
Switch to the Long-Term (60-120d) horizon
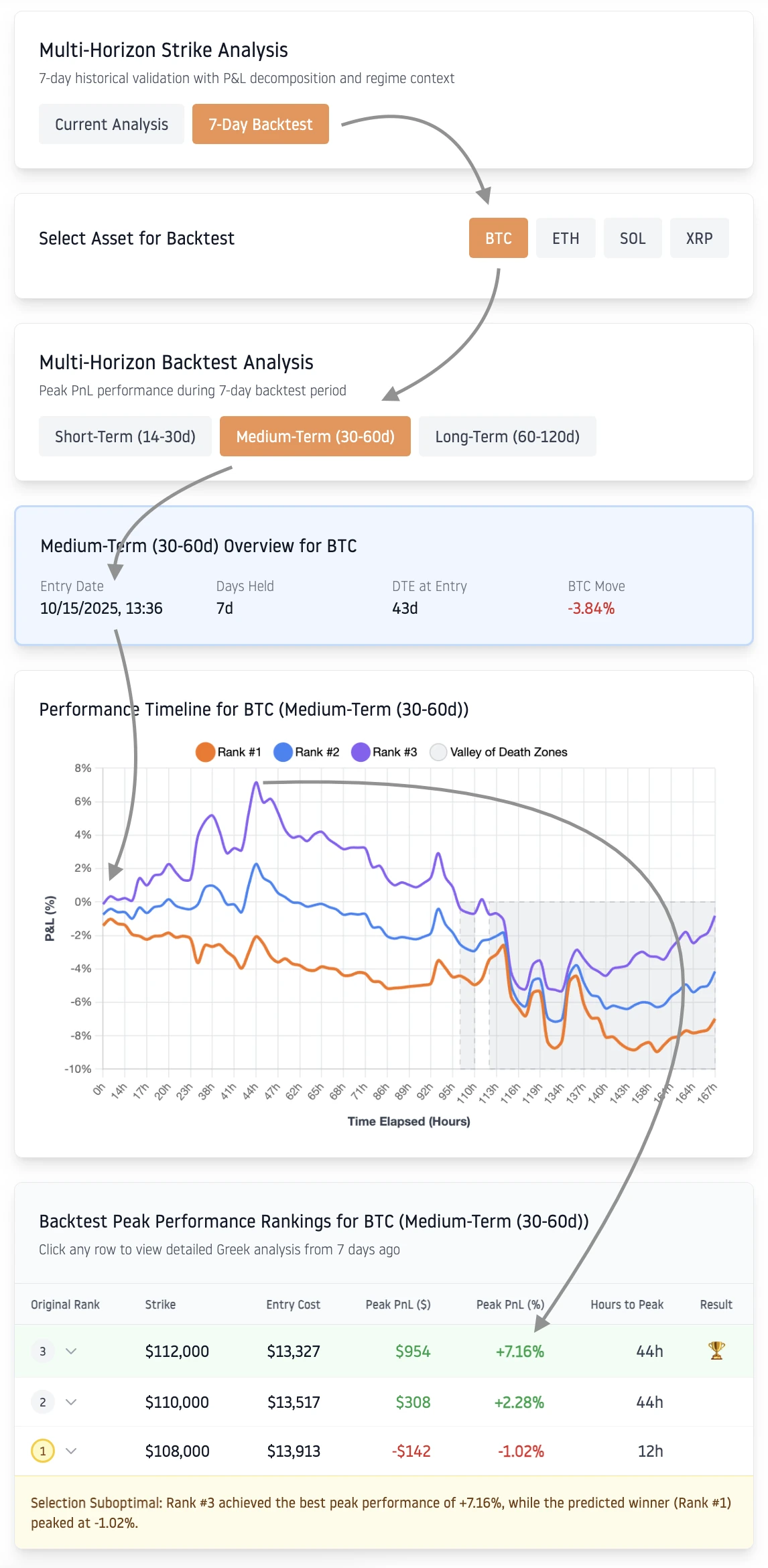[x=507, y=436]
